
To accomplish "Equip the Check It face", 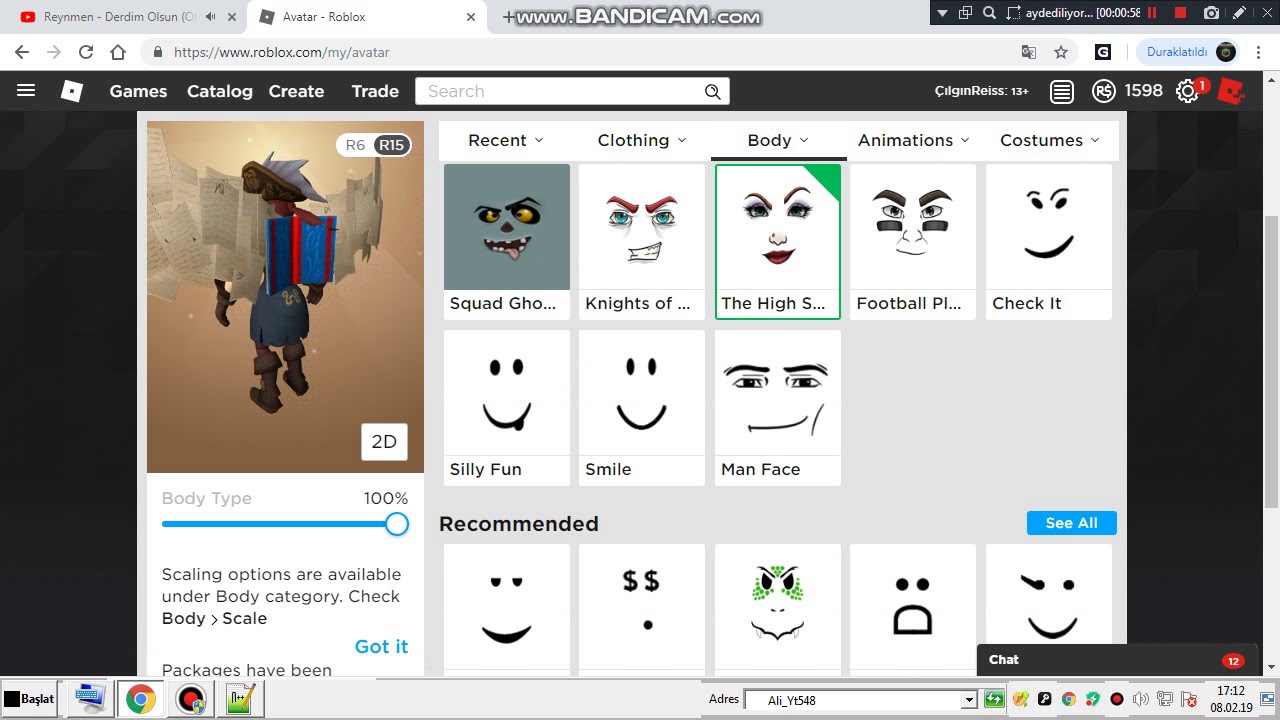I will [x=1049, y=241].
